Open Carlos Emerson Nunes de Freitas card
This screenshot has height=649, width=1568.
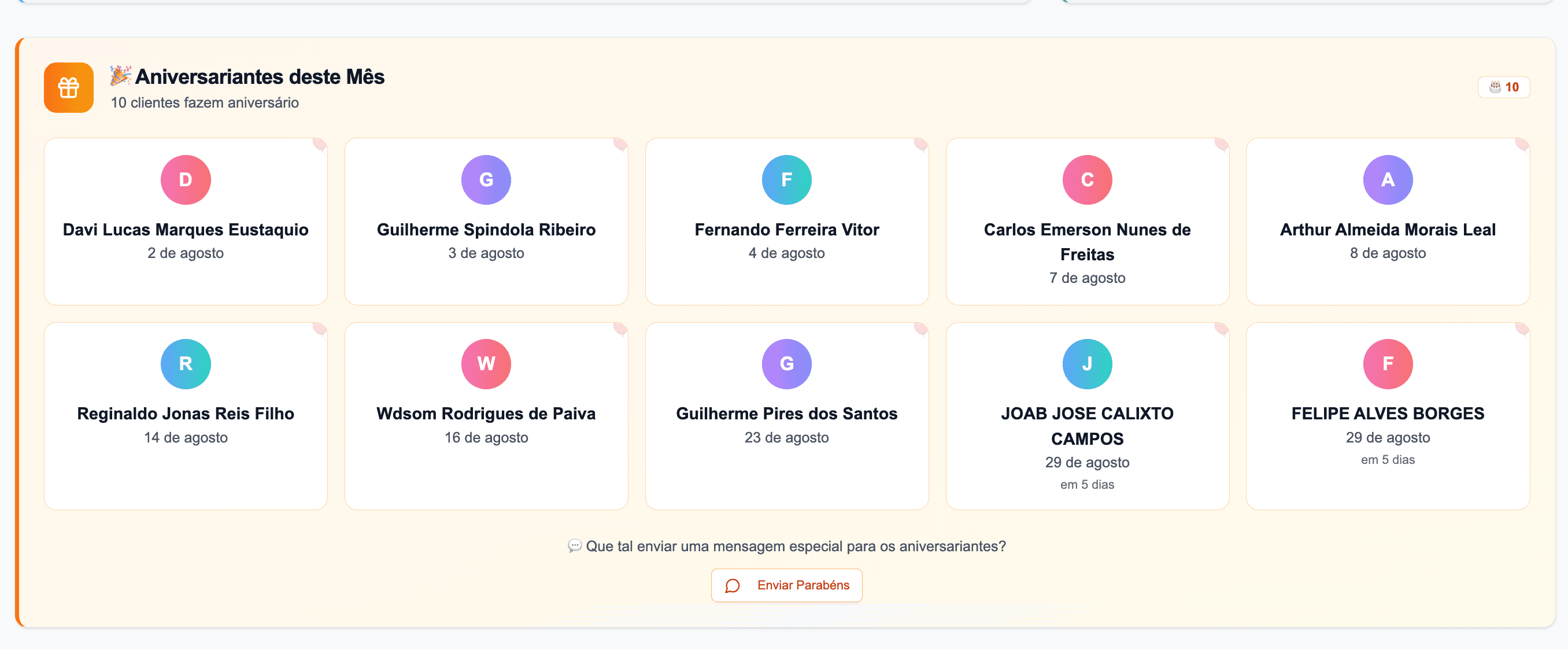pos(1086,292)
